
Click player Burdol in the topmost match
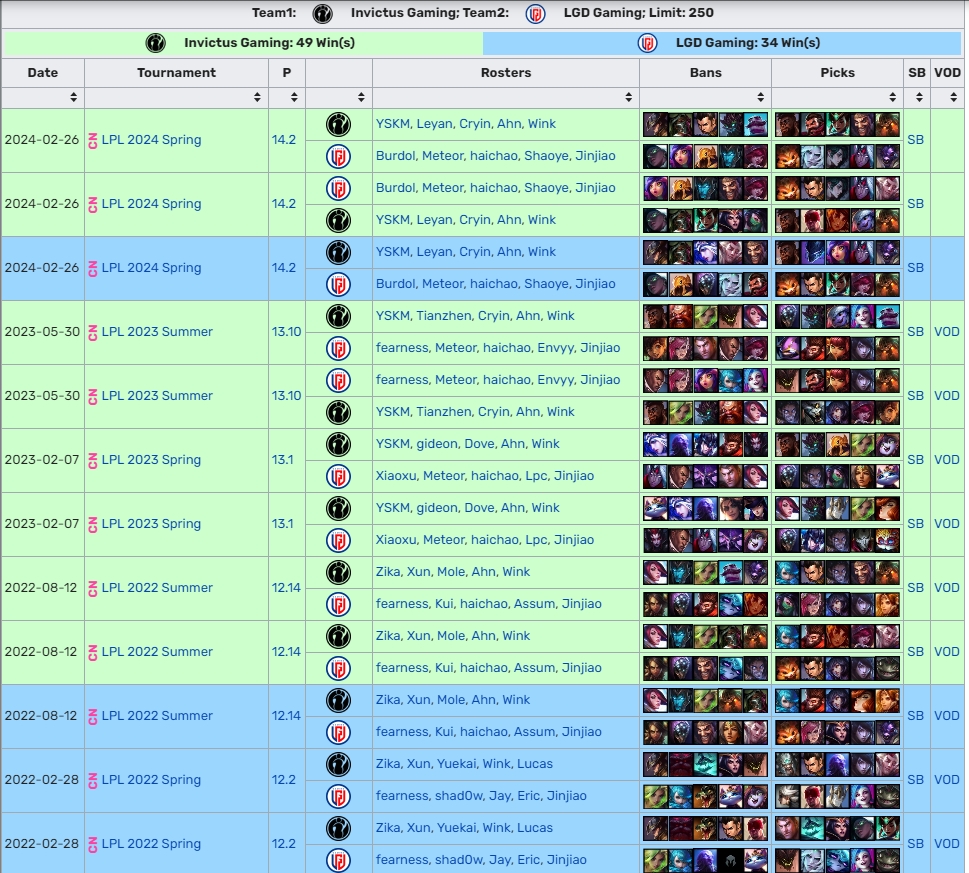pos(396,156)
